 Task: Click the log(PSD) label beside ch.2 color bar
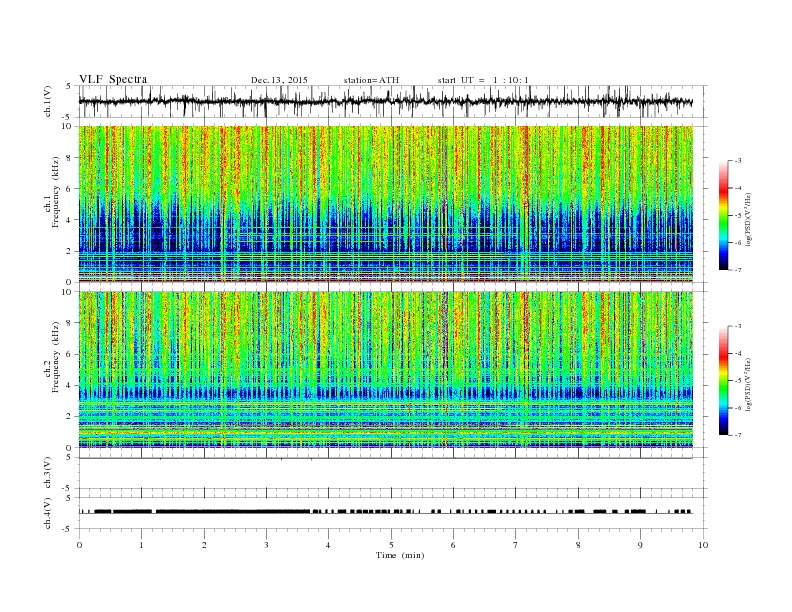[748, 384]
